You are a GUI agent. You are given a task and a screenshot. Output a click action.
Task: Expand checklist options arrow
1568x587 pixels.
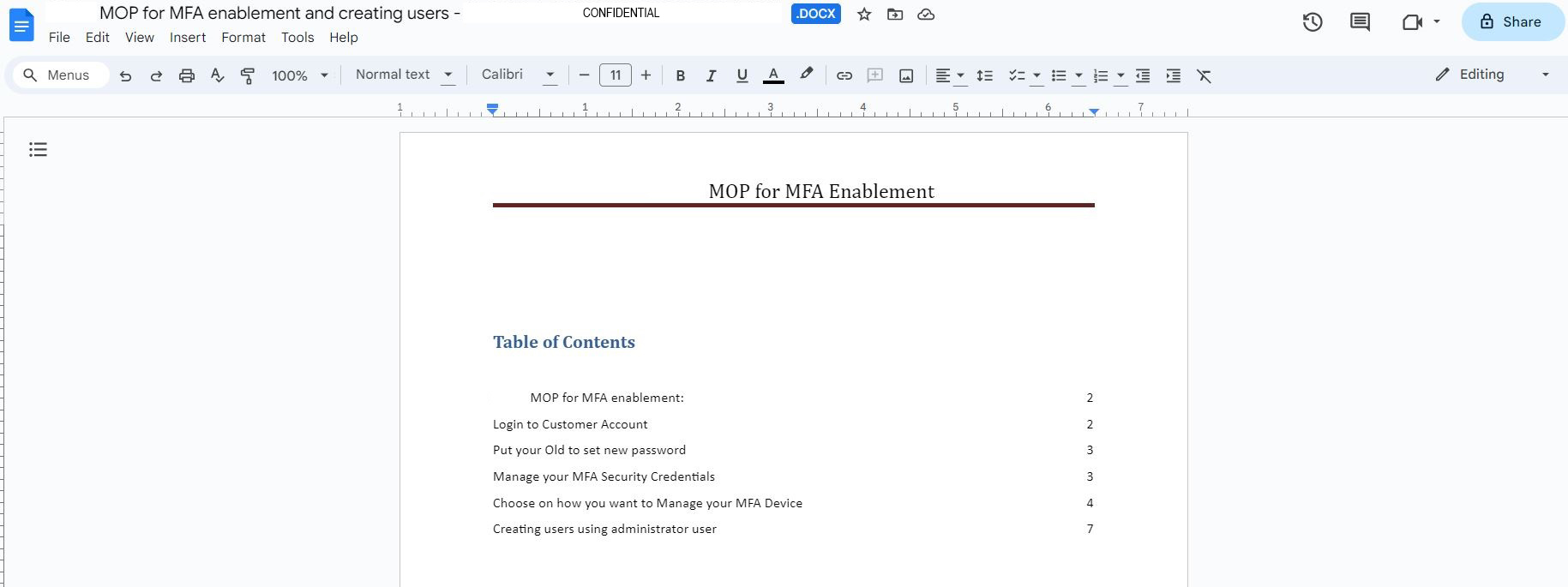point(1036,75)
